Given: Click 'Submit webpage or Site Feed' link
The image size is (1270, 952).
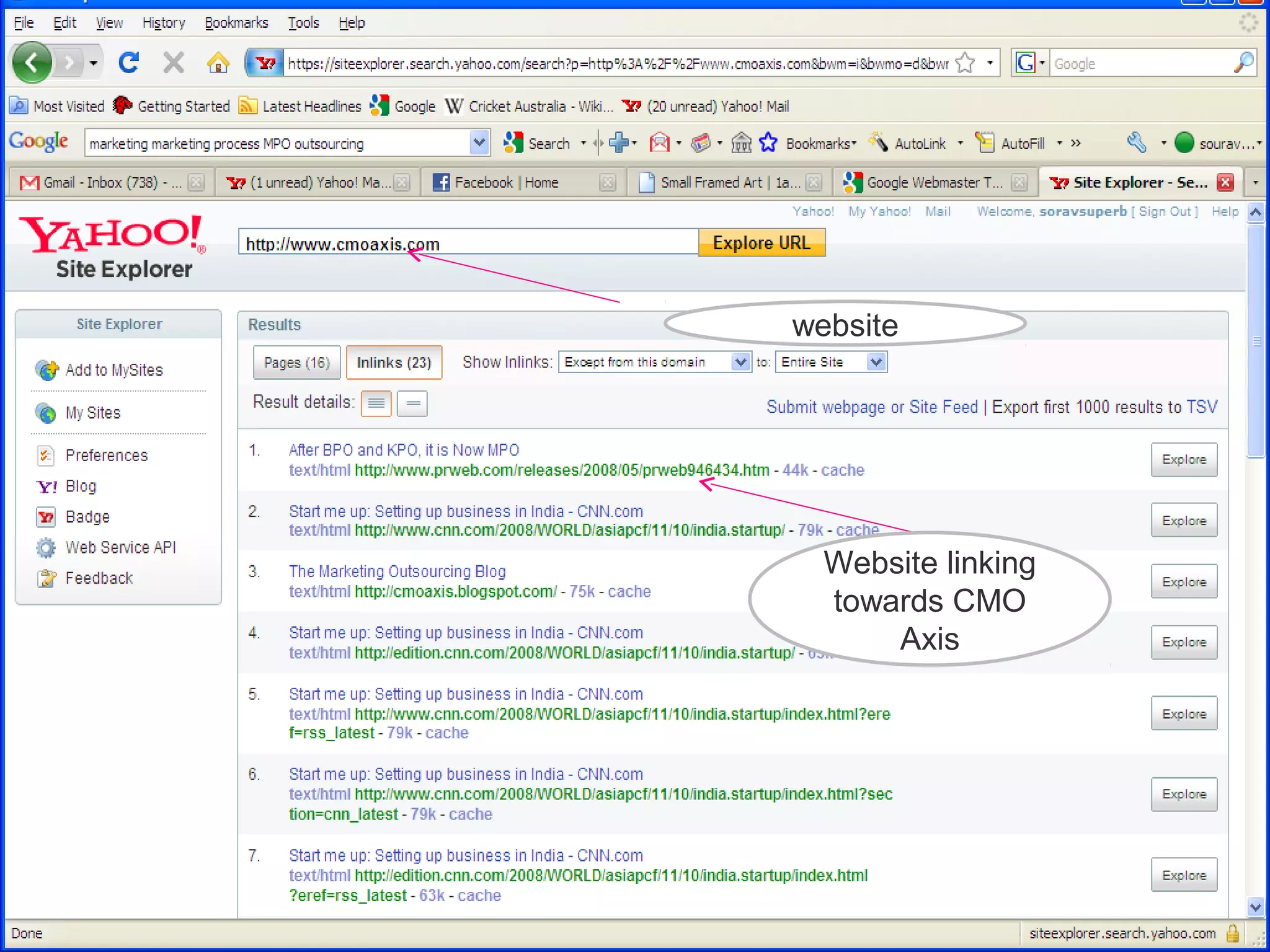Looking at the screenshot, I should click(872, 407).
